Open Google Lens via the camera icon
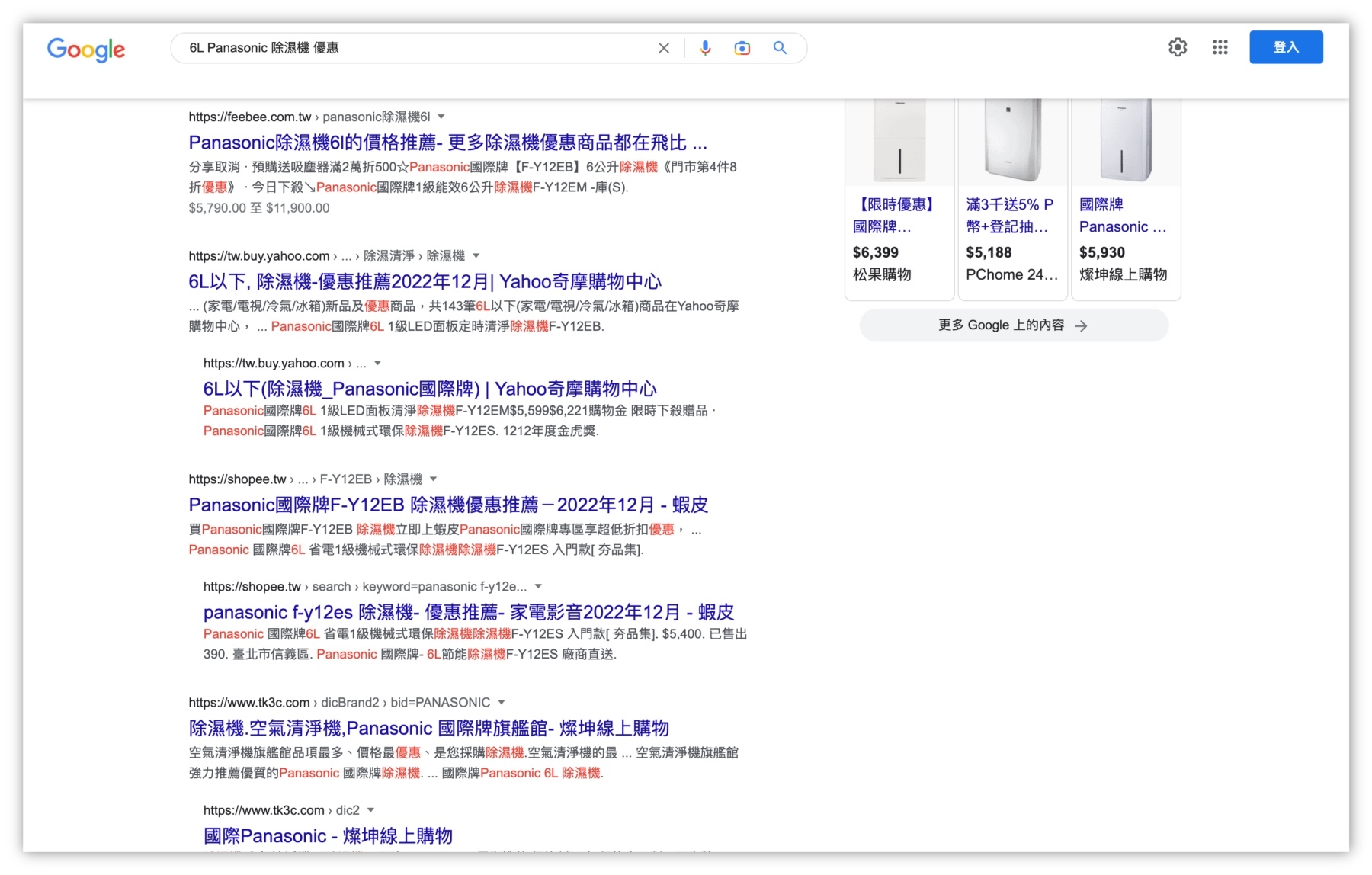This screenshot has height=875, width=1372. pos(741,47)
